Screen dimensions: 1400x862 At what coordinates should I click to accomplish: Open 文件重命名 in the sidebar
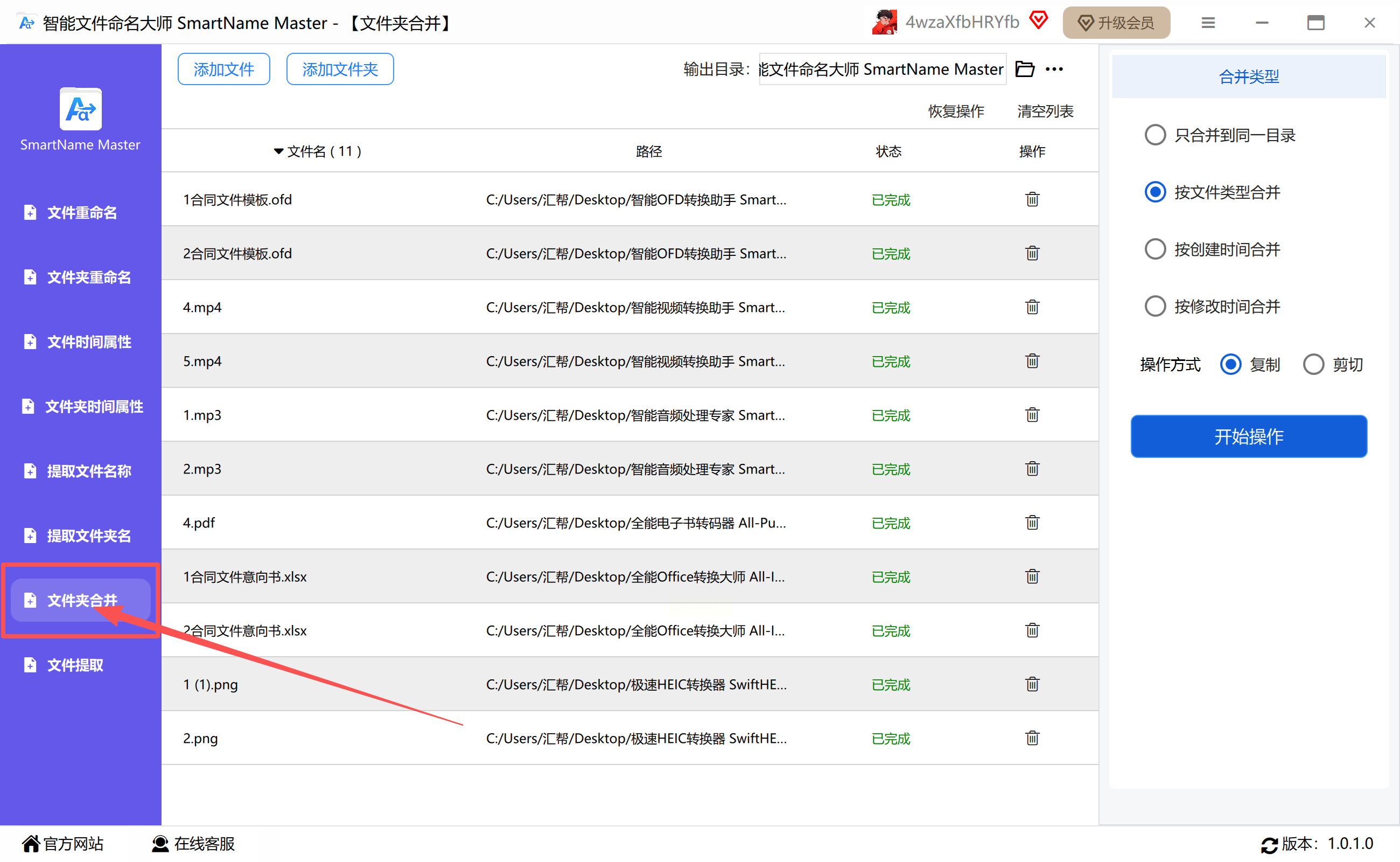(x=81, y=213)
